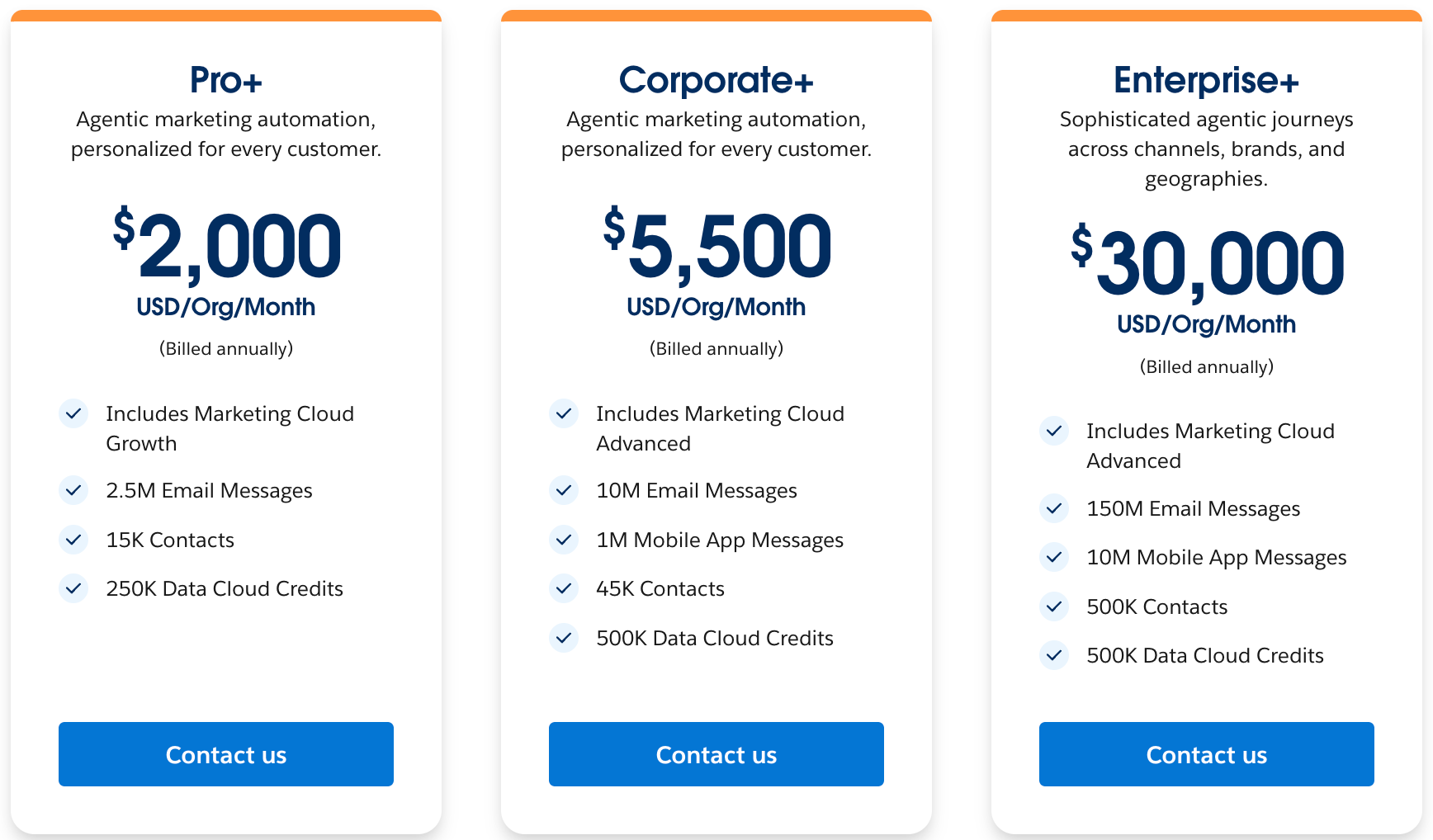The height and width of the screenshot is (840, 1433).
Task: Click Contact us under the Corporate+ plan
Action: (x=716, y=754)
